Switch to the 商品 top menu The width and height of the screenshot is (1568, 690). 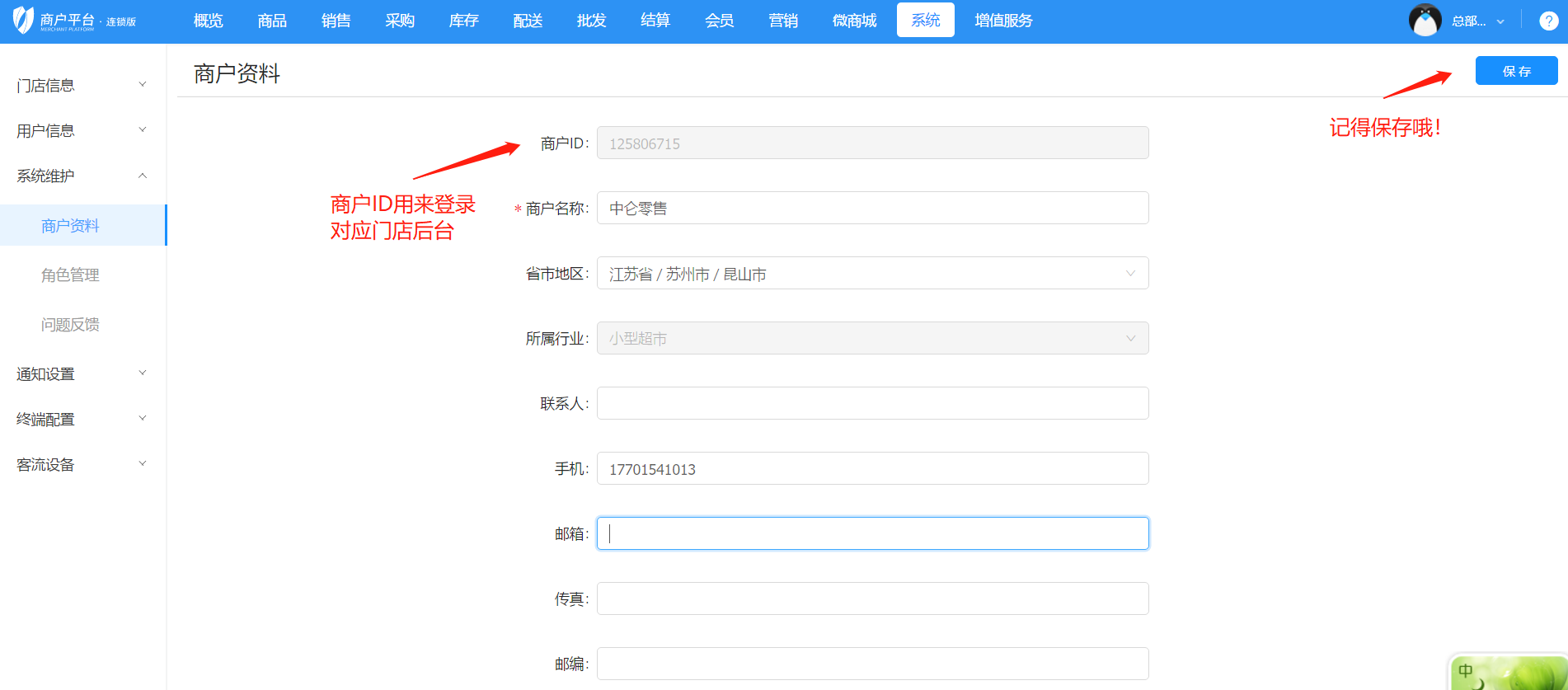pyautogui.click(x=272, y=21)
